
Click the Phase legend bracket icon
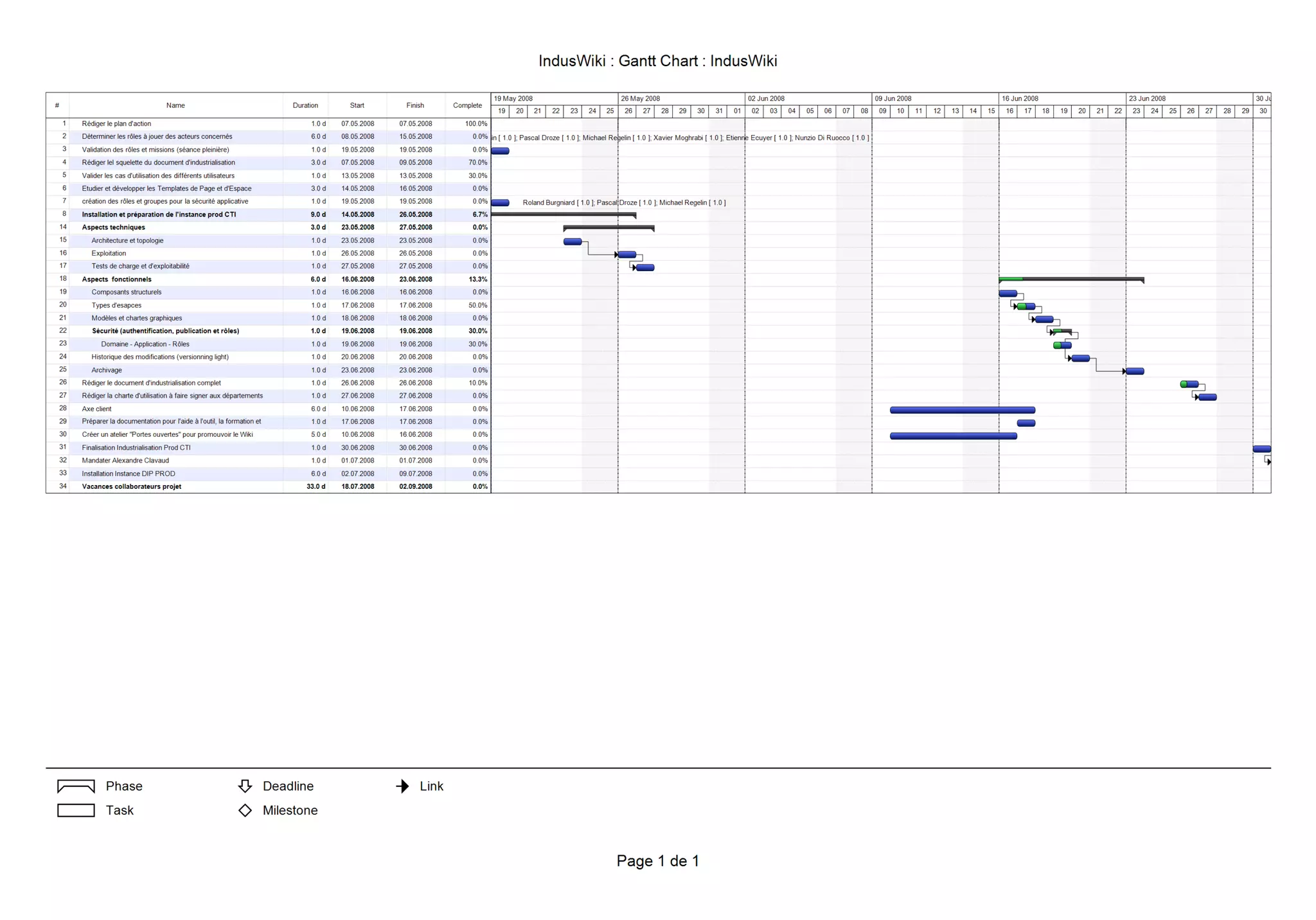[x=76, y=786]
